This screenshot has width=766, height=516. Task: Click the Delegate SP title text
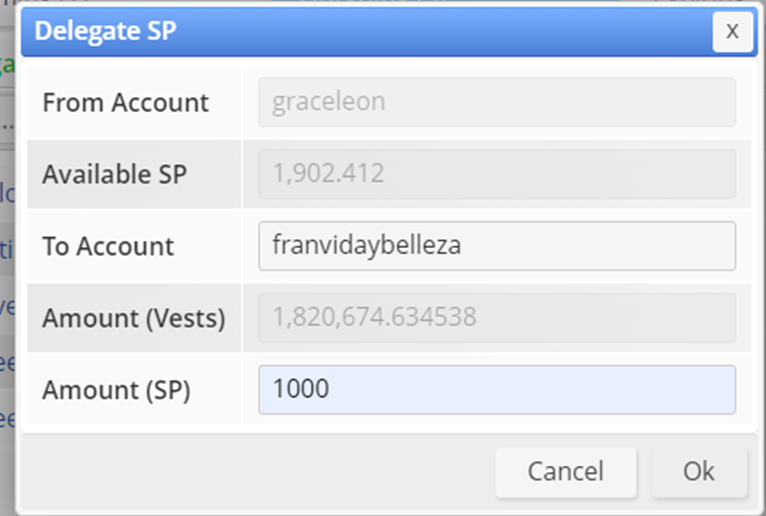pyautogui.click(x=105, y=31)
